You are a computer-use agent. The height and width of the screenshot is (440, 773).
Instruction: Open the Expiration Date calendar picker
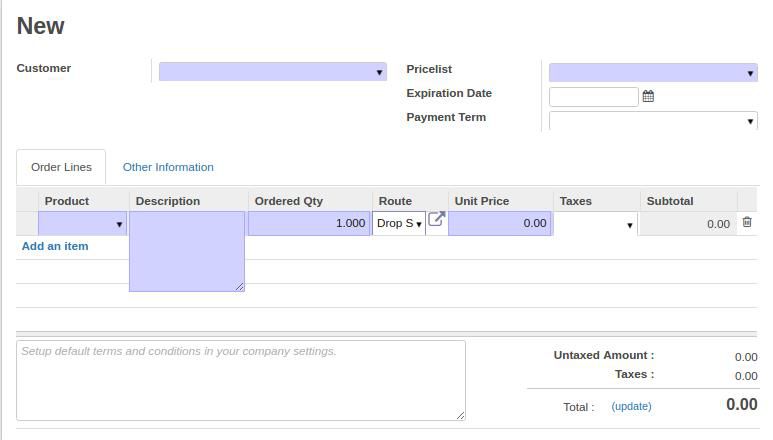[x=648, y=97]
